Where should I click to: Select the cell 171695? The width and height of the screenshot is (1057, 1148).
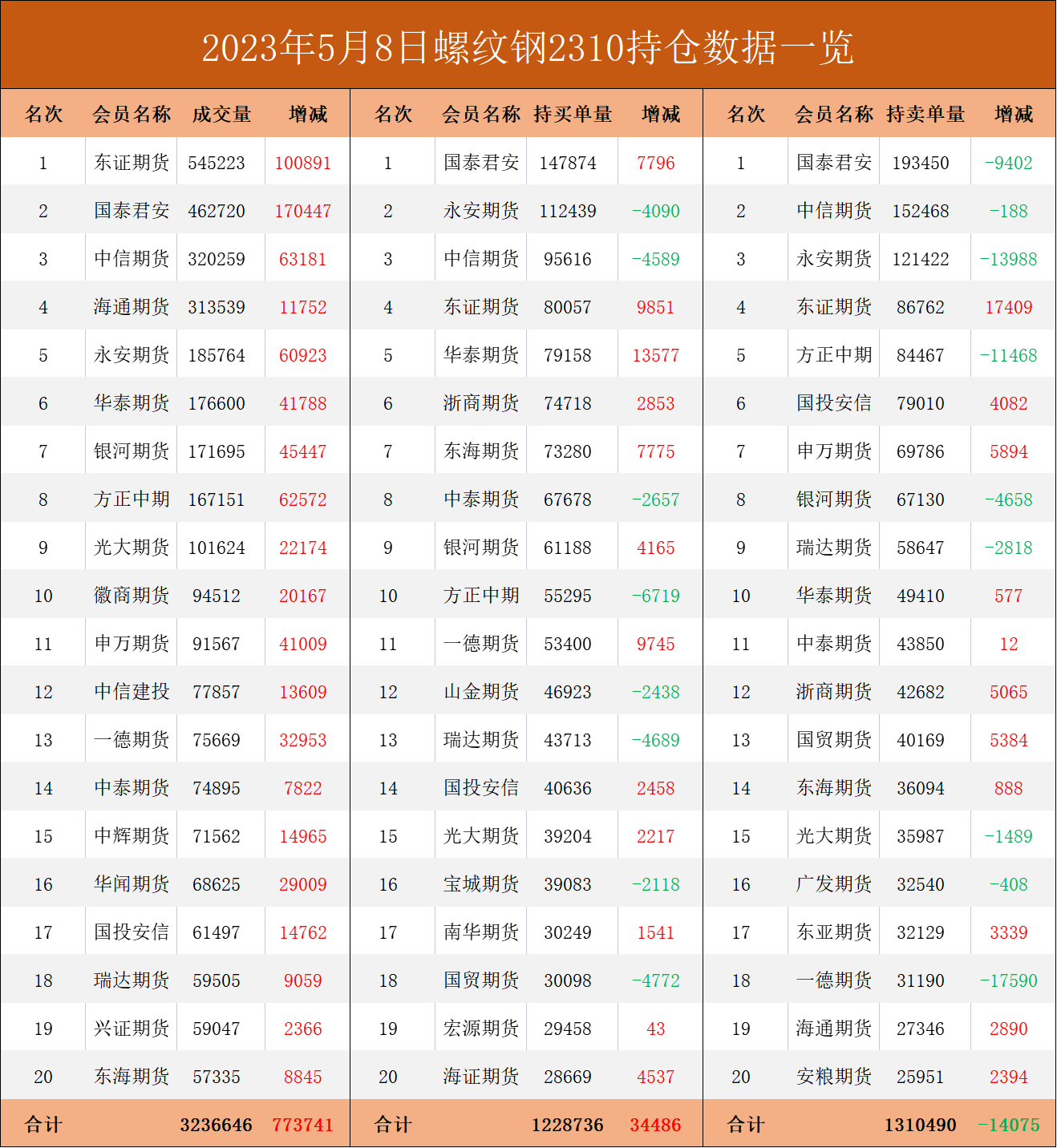(217, 451)
